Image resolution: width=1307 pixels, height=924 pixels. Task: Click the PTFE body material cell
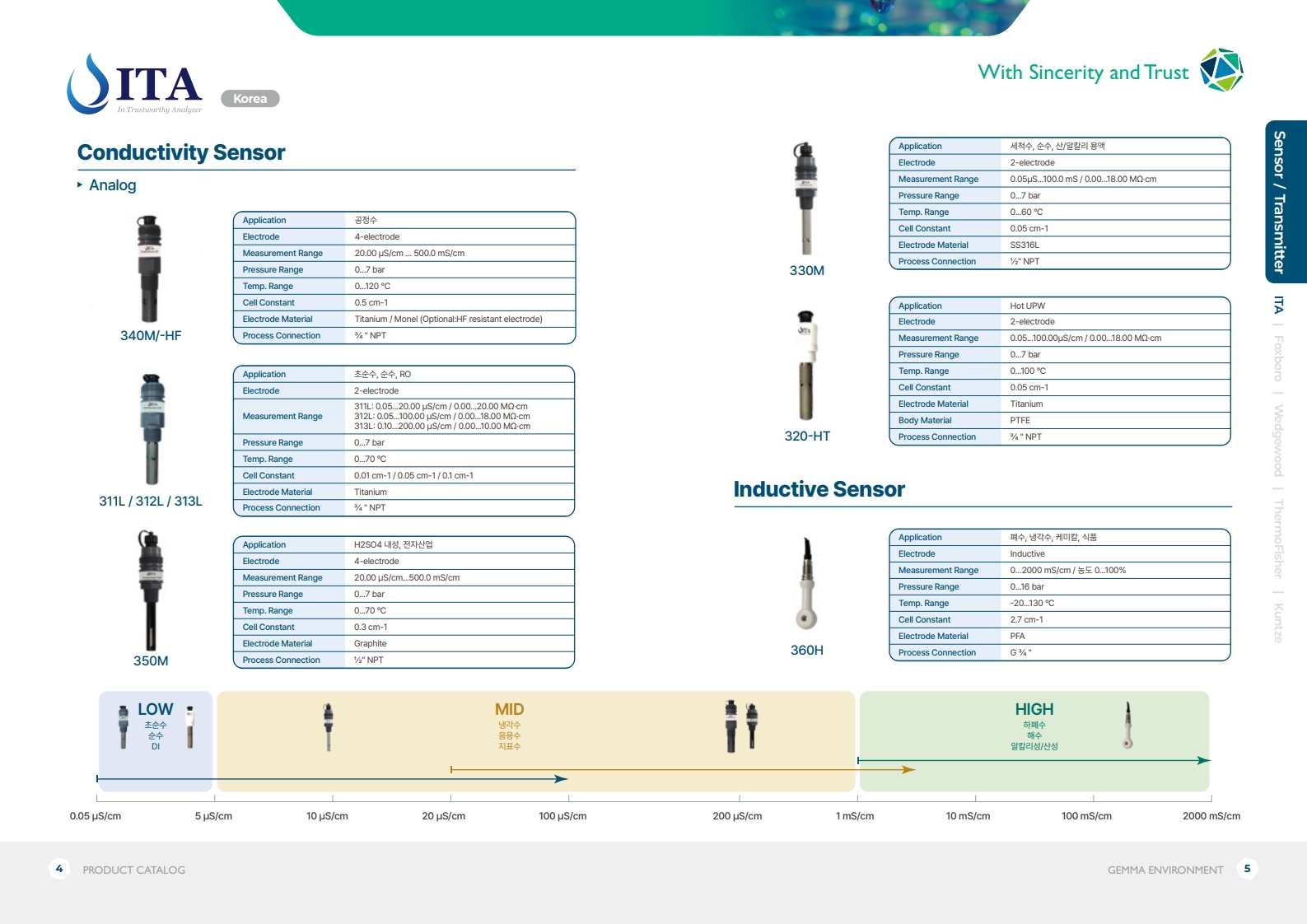point(1115,420)
